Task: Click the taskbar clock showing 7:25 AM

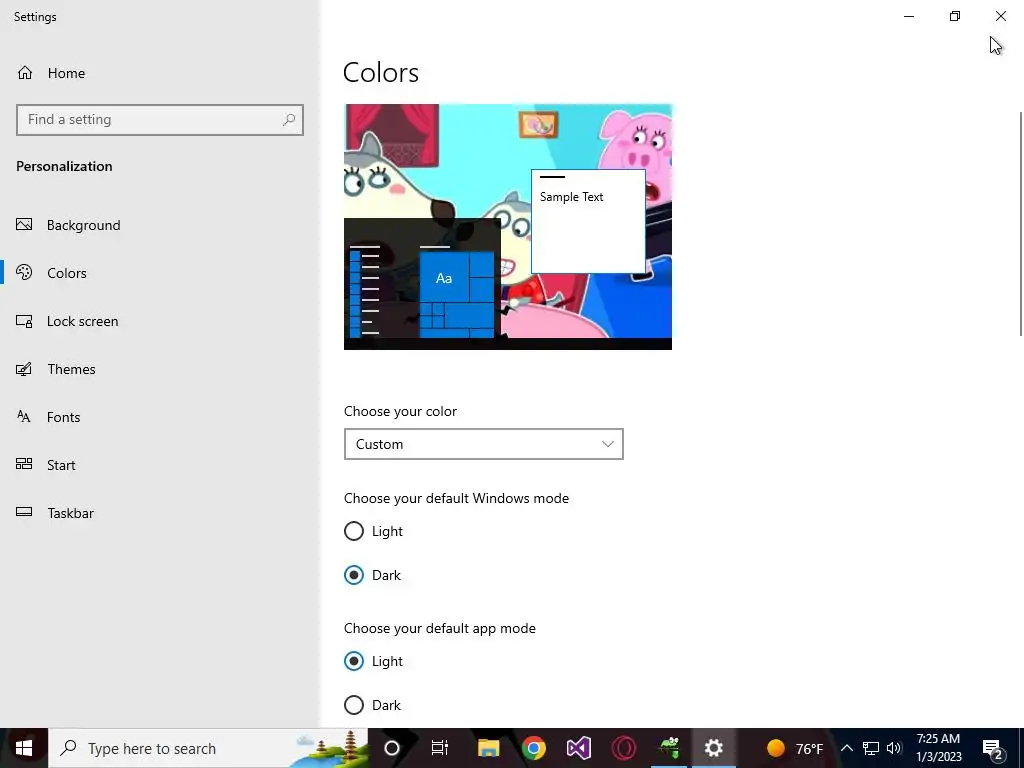Action: click(x=938, y=748)
